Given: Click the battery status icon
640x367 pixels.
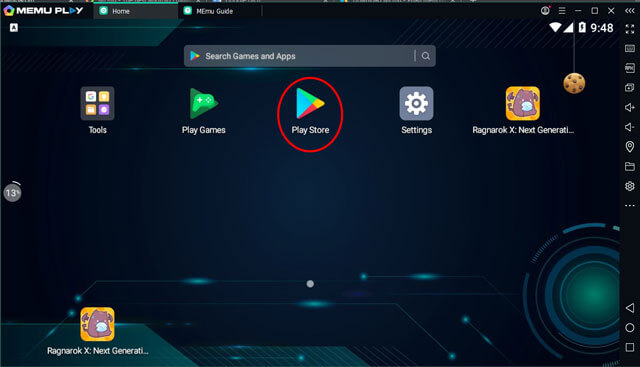Looking at the screenshot, I should coord(582,27).
